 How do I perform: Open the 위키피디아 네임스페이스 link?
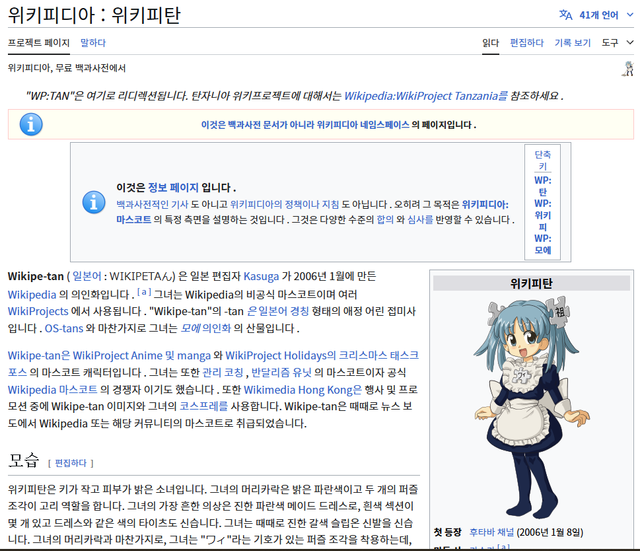362,124
